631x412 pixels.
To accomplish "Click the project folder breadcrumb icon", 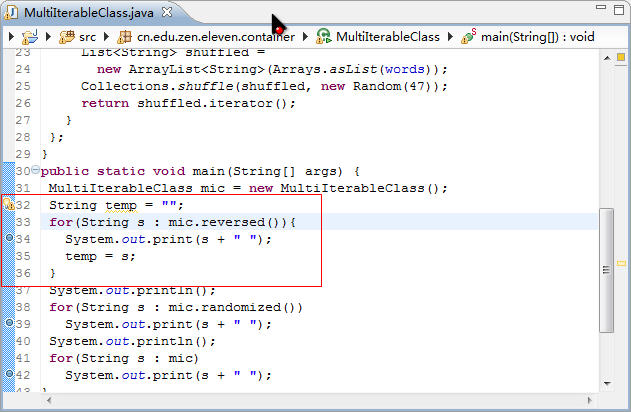I will pyautogui.click(x=30, y=37).
